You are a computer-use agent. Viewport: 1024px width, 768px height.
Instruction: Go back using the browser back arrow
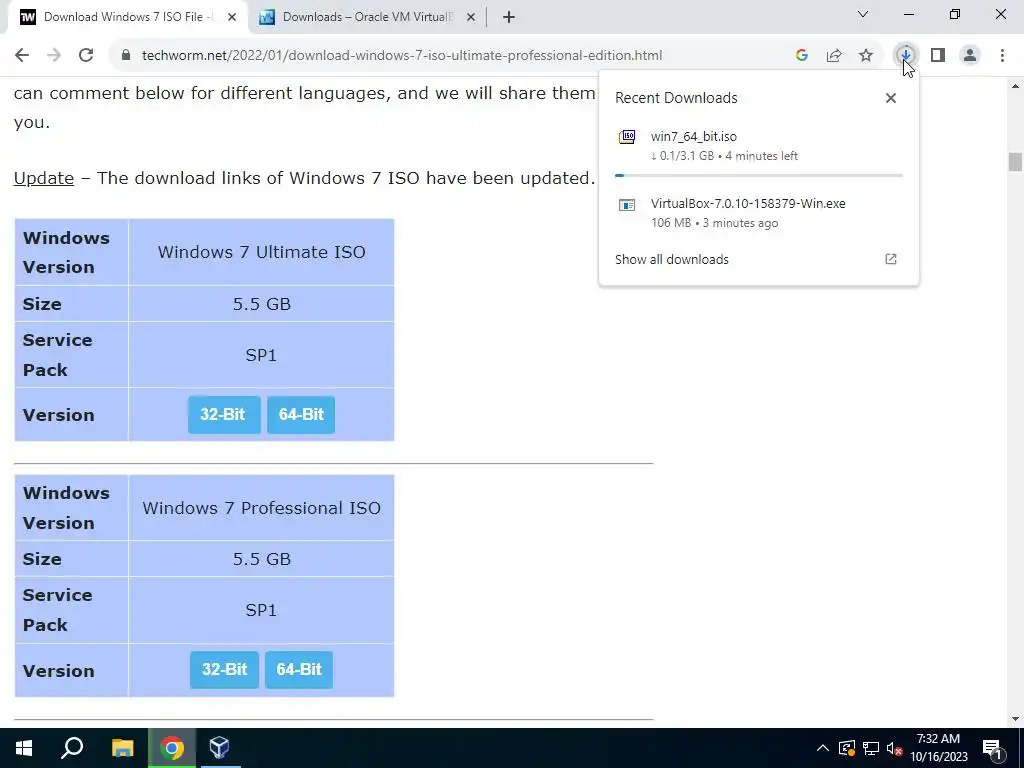click(22, 56)
